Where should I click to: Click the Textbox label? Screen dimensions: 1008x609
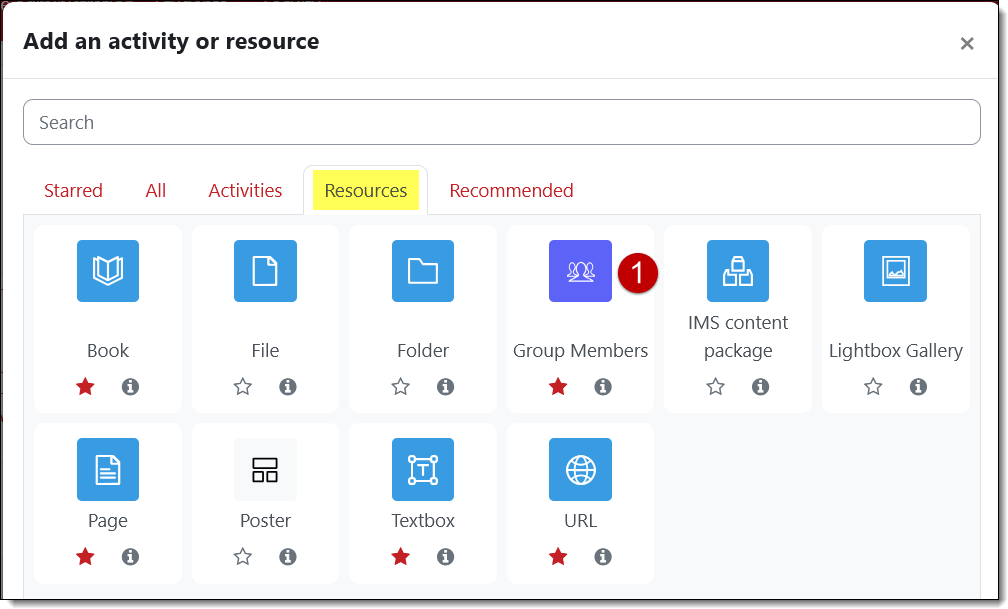[x=423, y=520]
